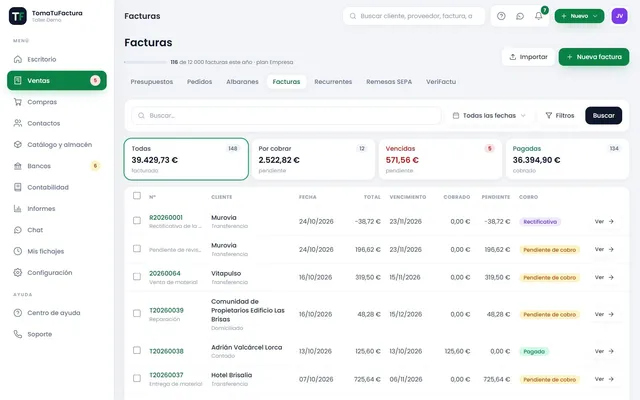Switch to the VeriFactu tab
640x400 pixels.
click(441, 82)
